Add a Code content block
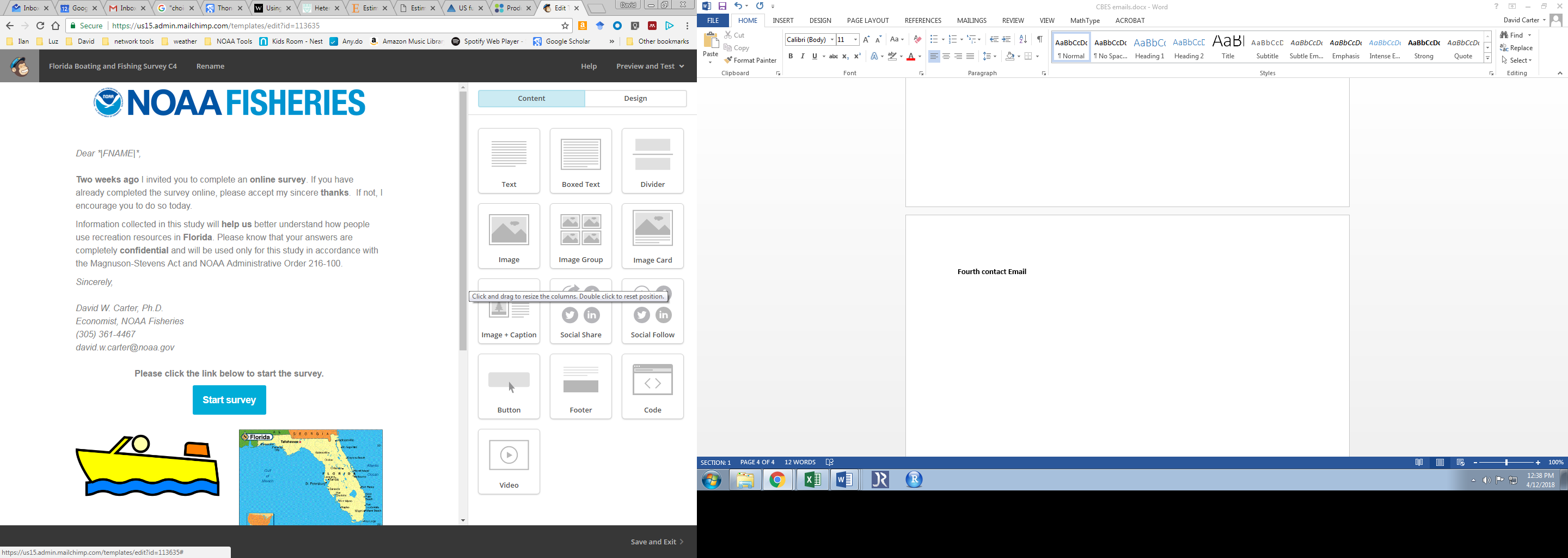Screen dimensions: 1568x558 (653, 387)
